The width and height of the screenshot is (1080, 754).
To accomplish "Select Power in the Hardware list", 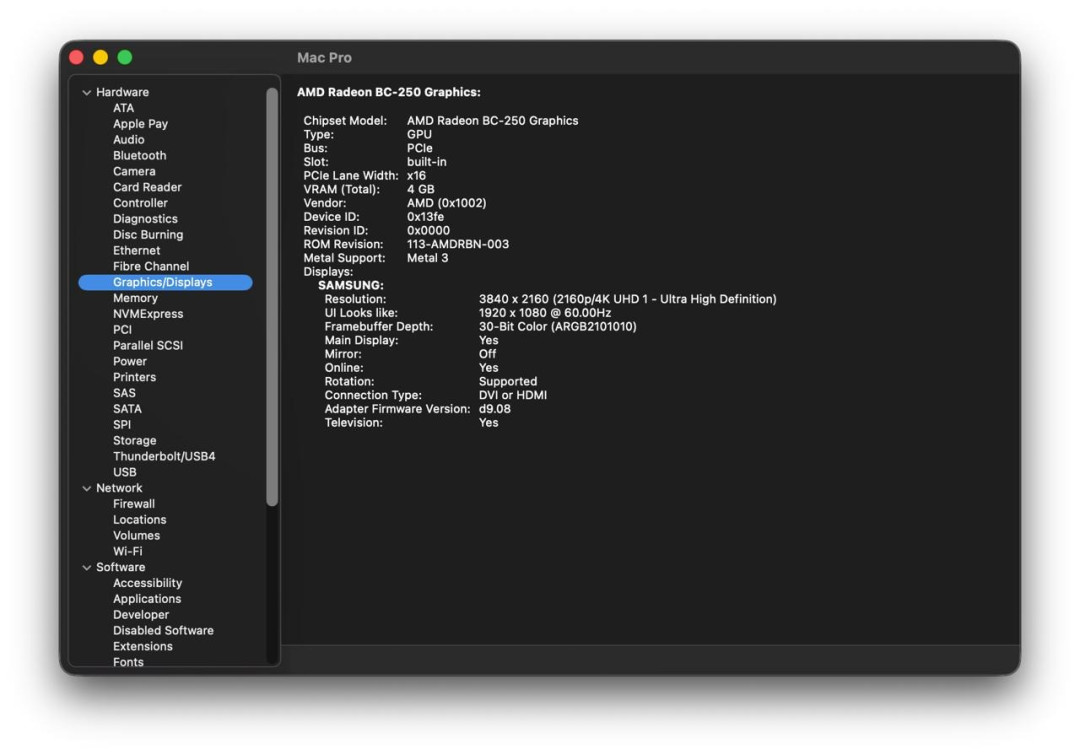I will (130, 362).
